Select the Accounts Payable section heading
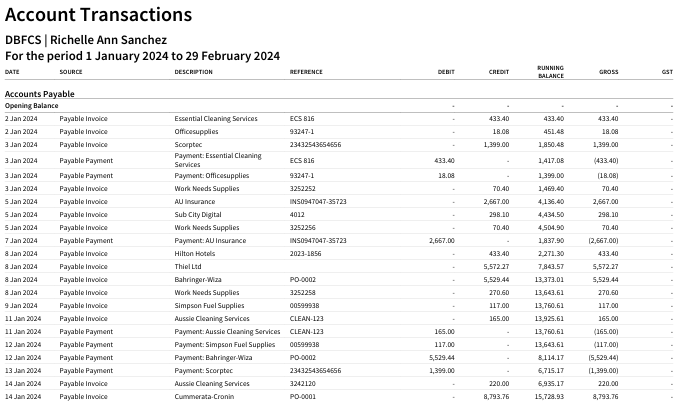The image size is (684, 406). tap(40, 94)
